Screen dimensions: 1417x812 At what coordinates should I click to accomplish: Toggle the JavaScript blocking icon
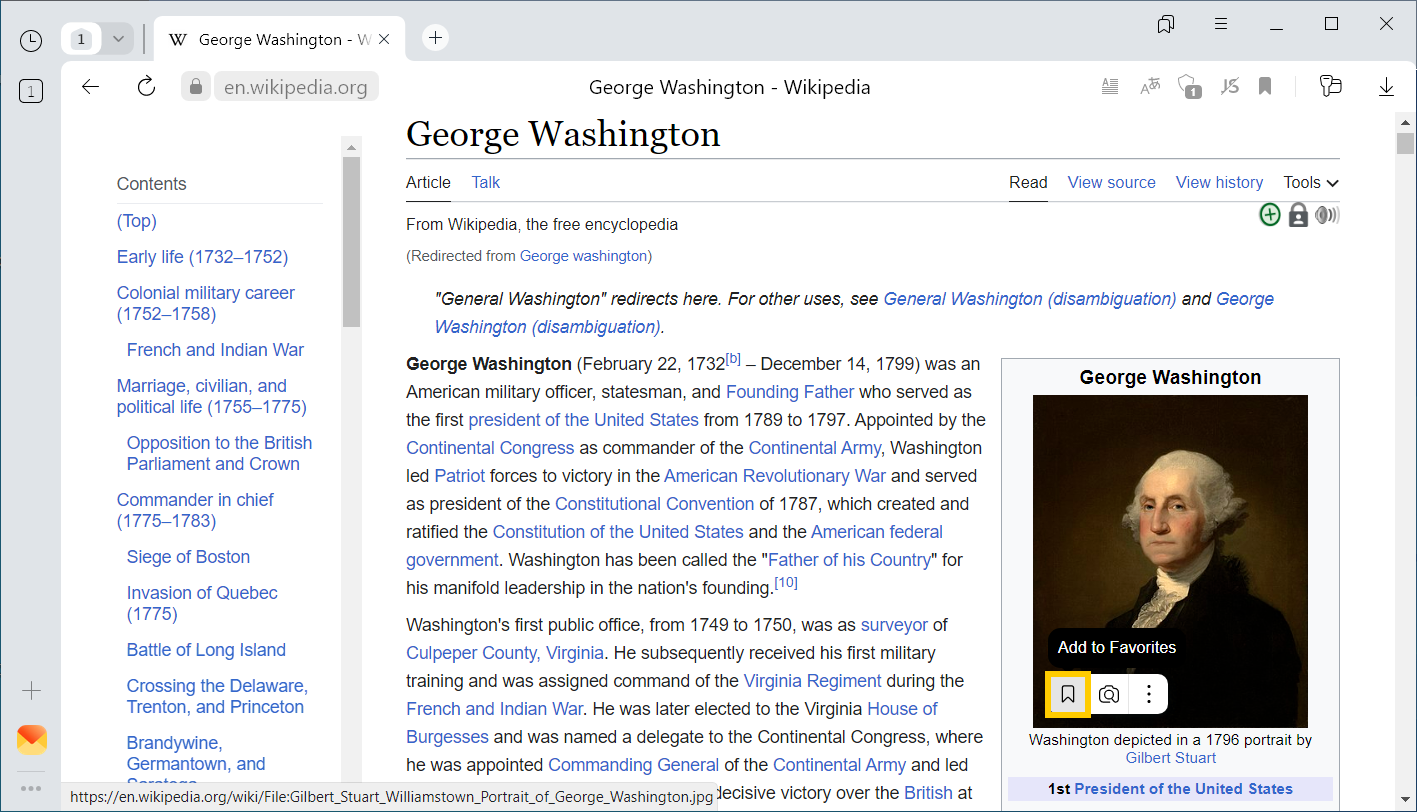click(1229, 87)
